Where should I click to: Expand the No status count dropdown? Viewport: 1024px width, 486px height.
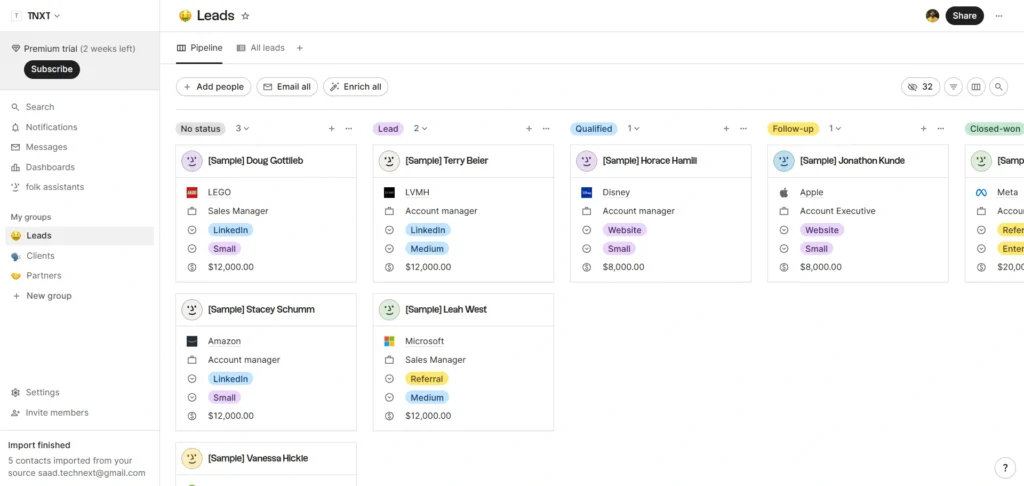pyautogui.click(x=242, y=129)
